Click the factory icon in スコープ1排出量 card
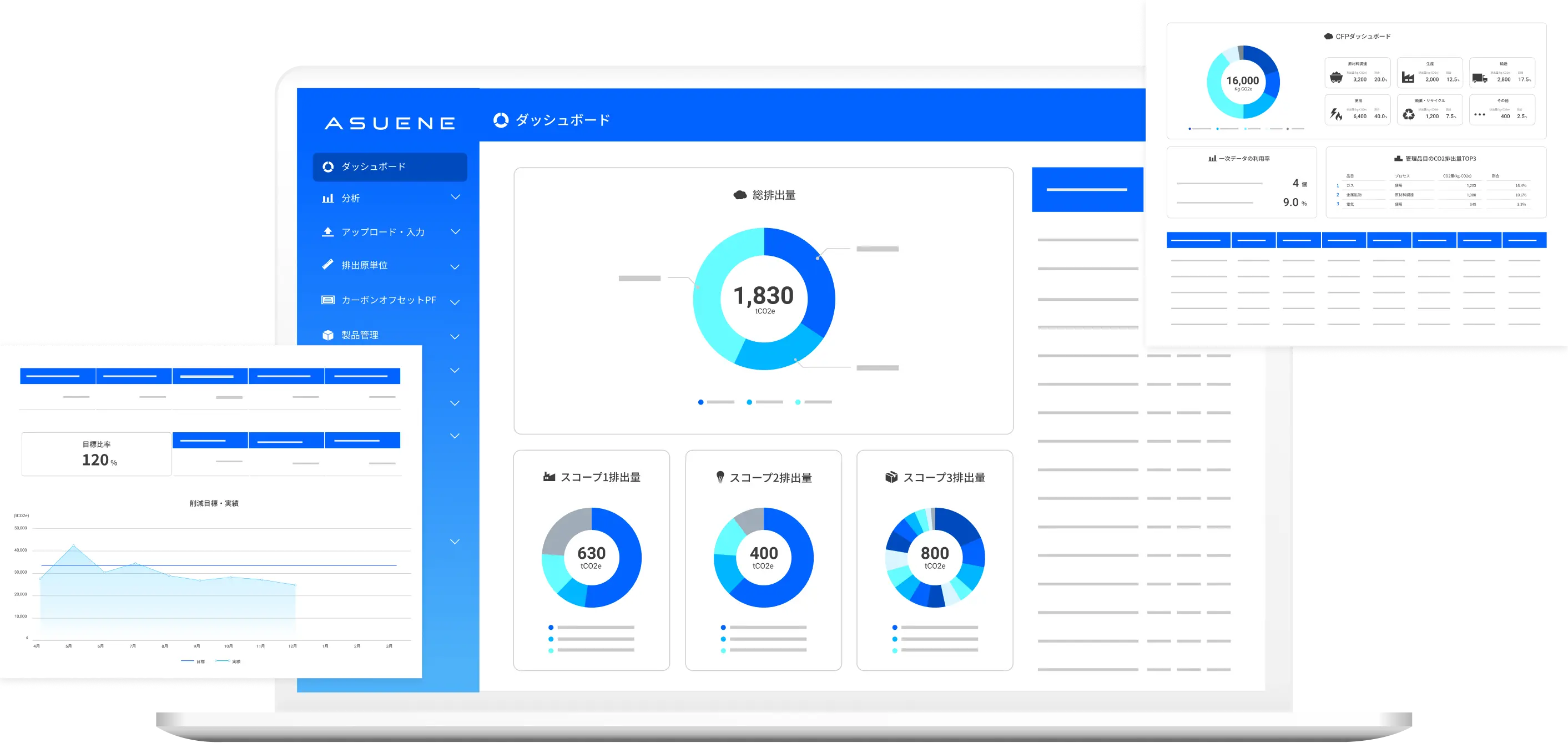The image size is (1568, 748). click(x=549, y=477)
